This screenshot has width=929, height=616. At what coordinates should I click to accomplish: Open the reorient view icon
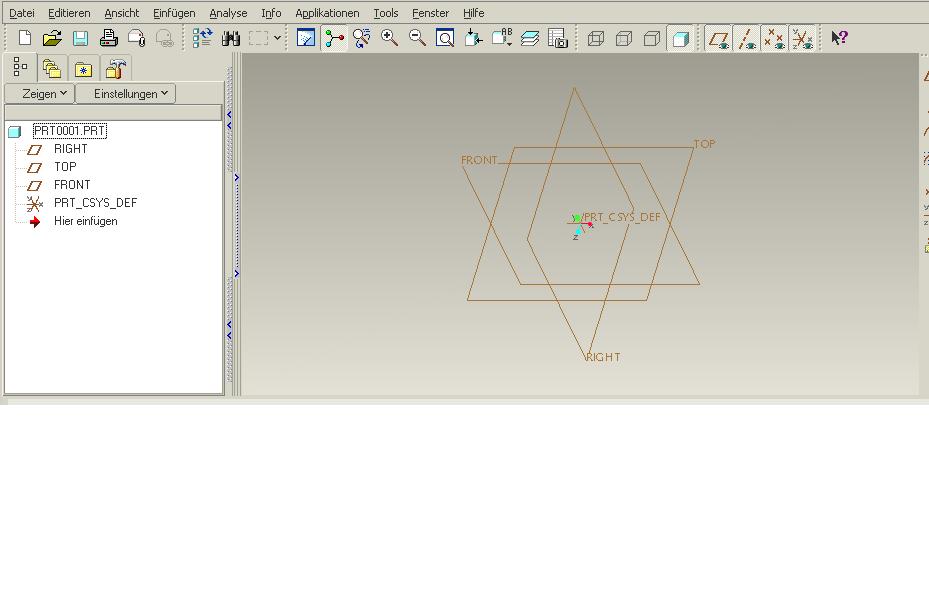473,38
